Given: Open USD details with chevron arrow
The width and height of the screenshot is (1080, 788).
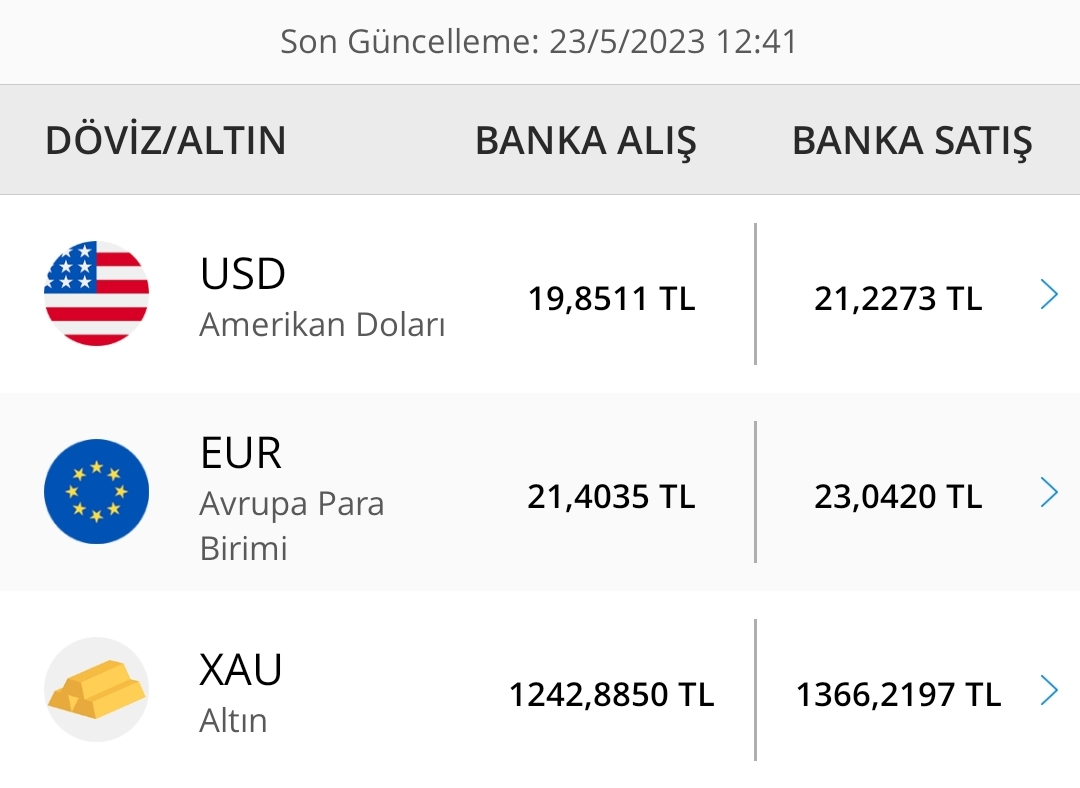Looking at the screenshot, I should (1049, 294).
